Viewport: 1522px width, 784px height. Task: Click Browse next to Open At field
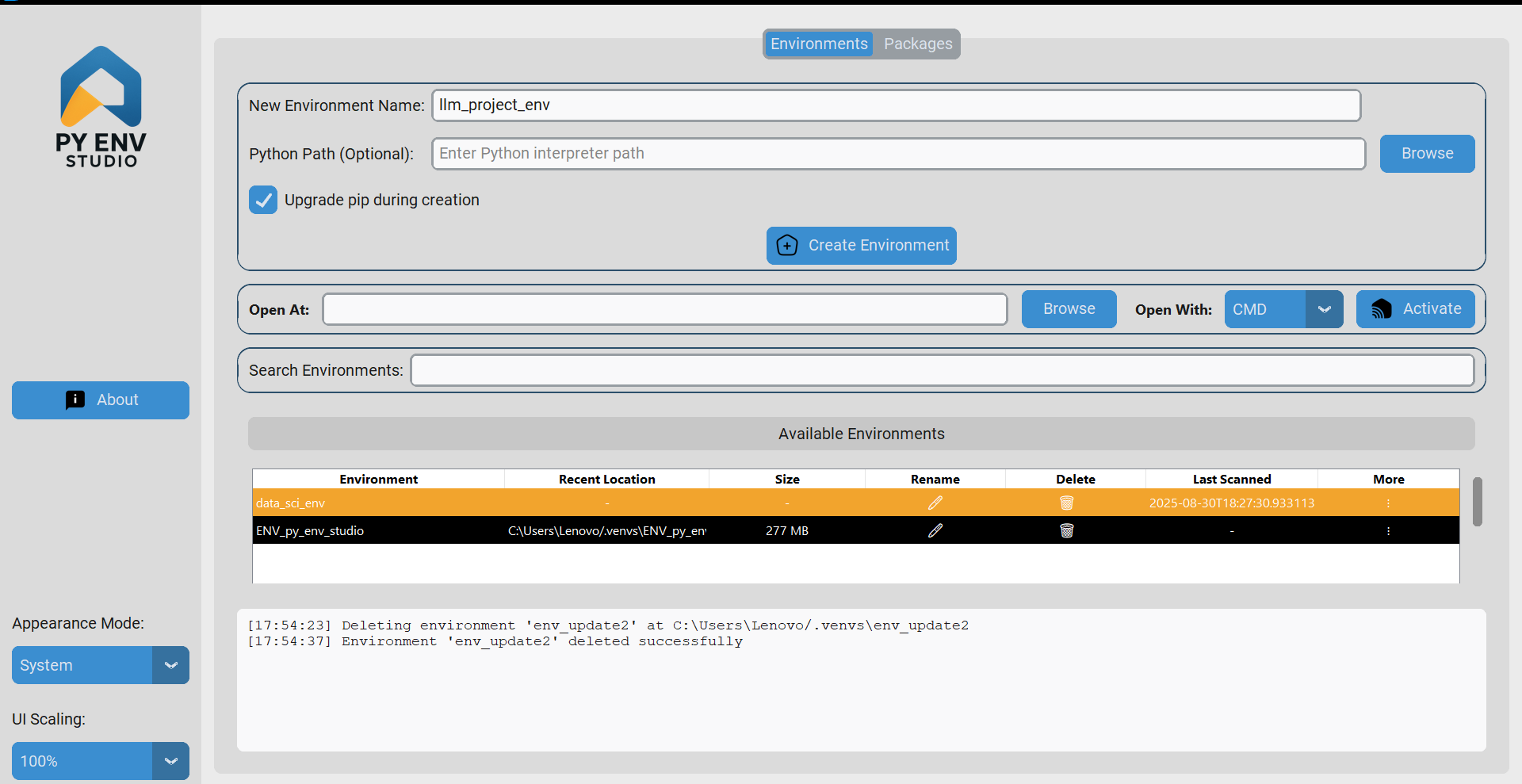pos(1068,309)
